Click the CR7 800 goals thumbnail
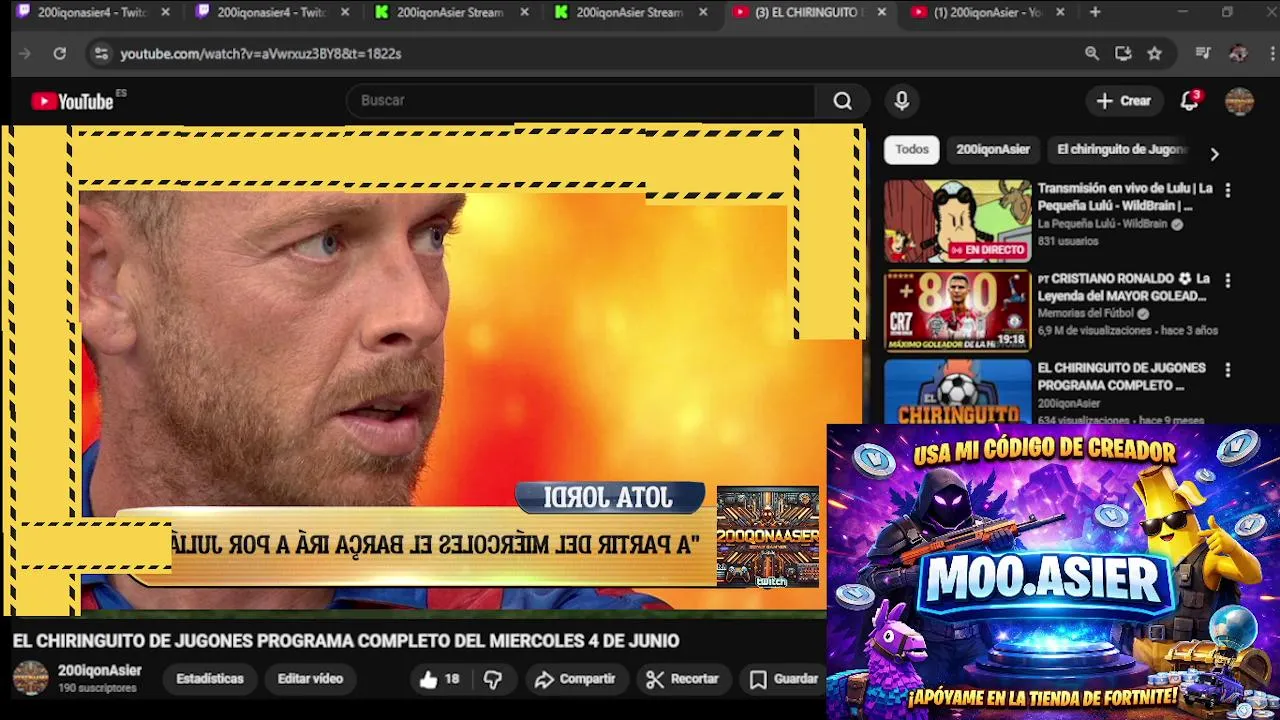Screen dimensions: 1280x720 [x=957, y=311]
